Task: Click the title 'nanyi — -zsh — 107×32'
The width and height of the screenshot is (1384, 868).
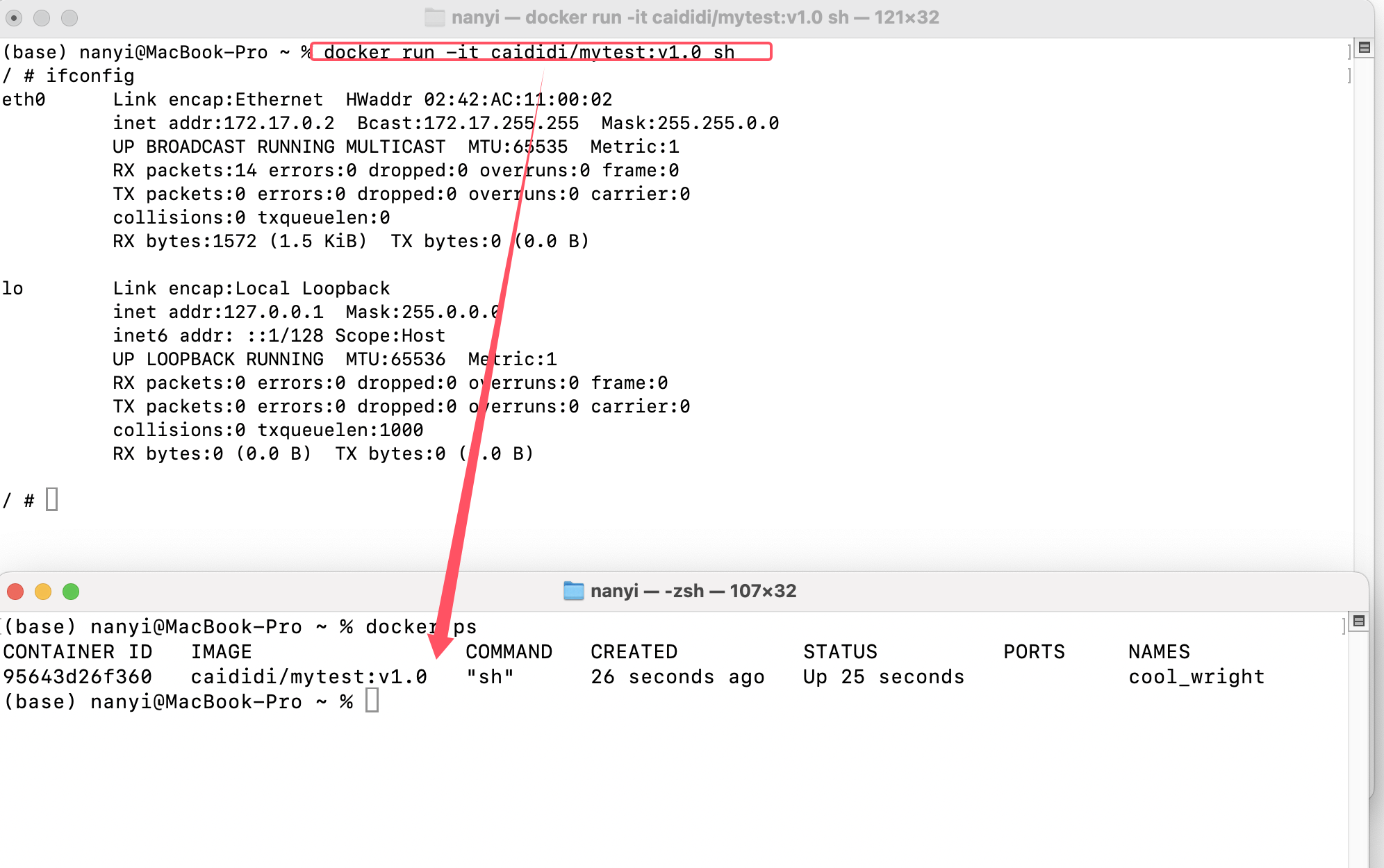Action: tap(693, 591)
